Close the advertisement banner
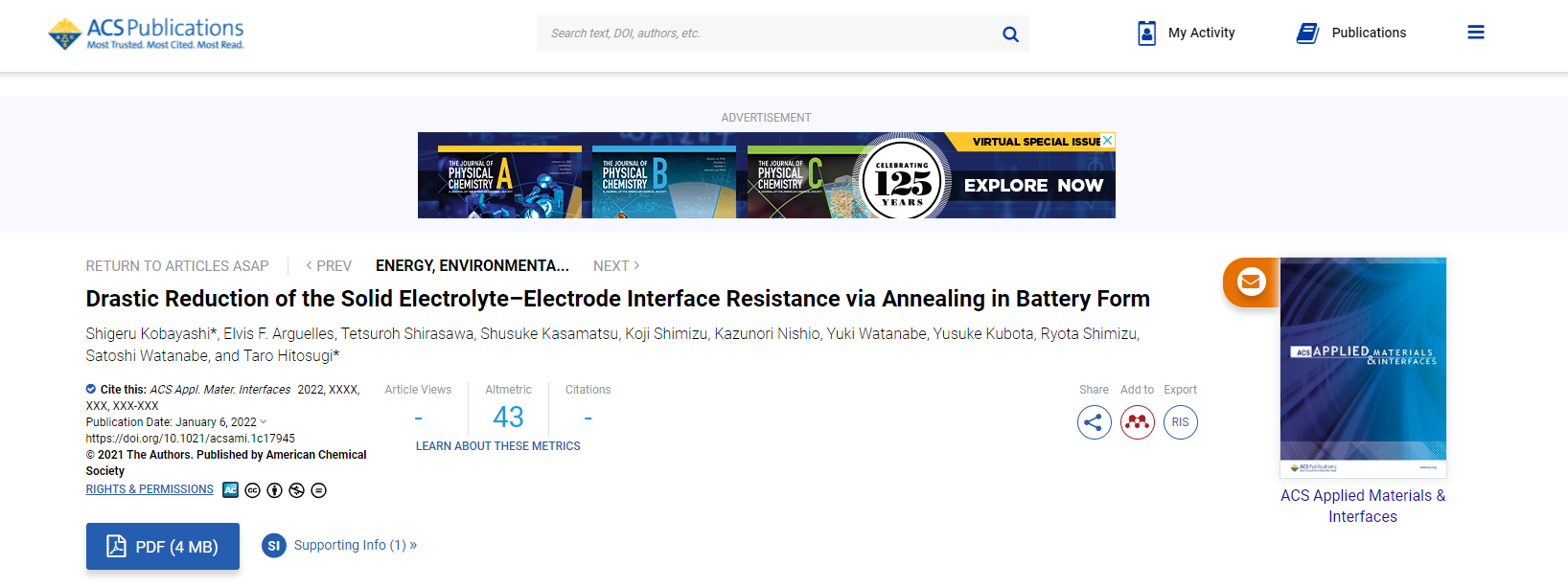Screen dimensions: 1568x588 click(1108, 140)
